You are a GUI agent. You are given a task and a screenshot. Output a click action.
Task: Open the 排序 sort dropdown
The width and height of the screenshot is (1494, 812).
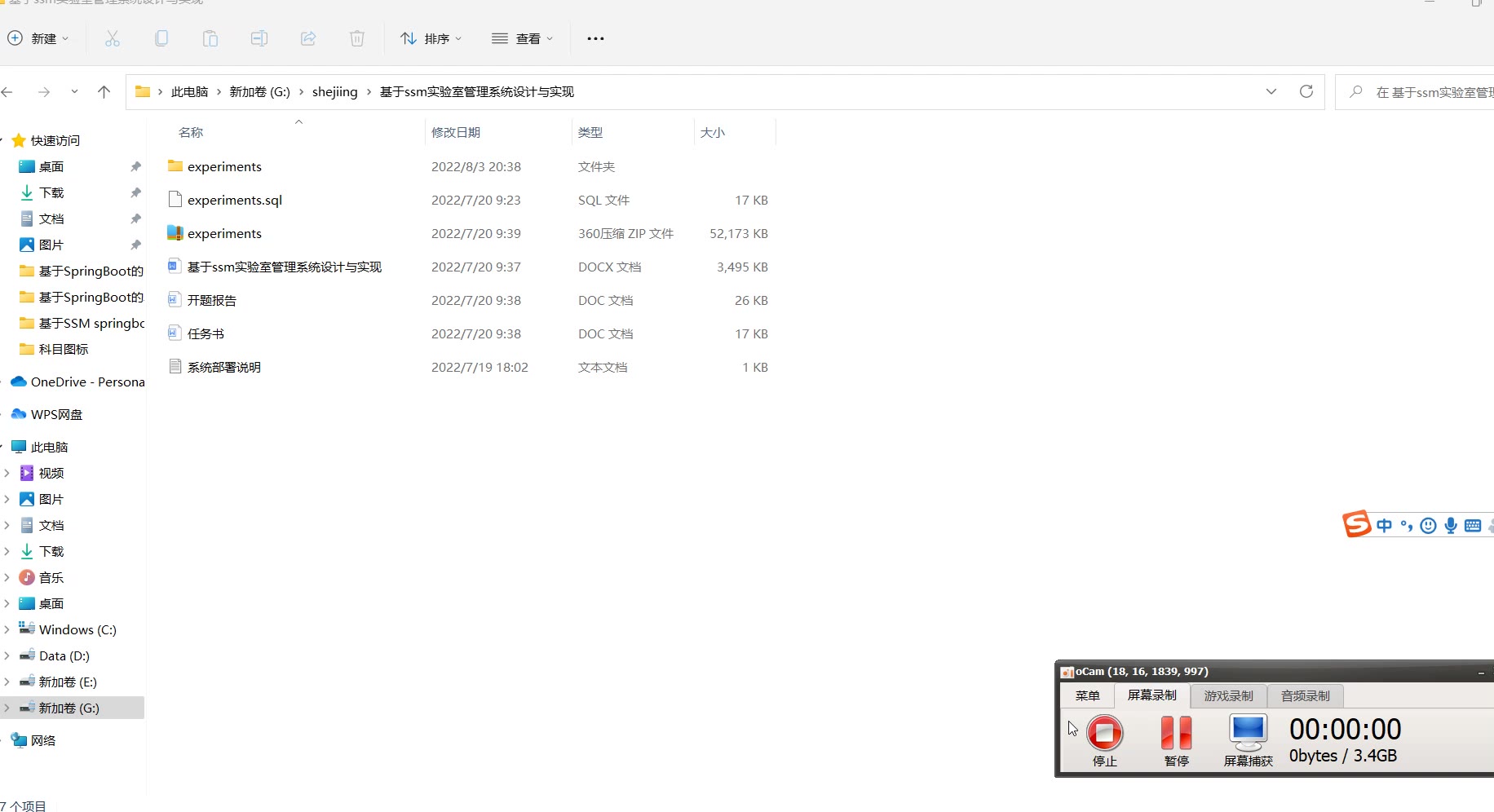431,38
